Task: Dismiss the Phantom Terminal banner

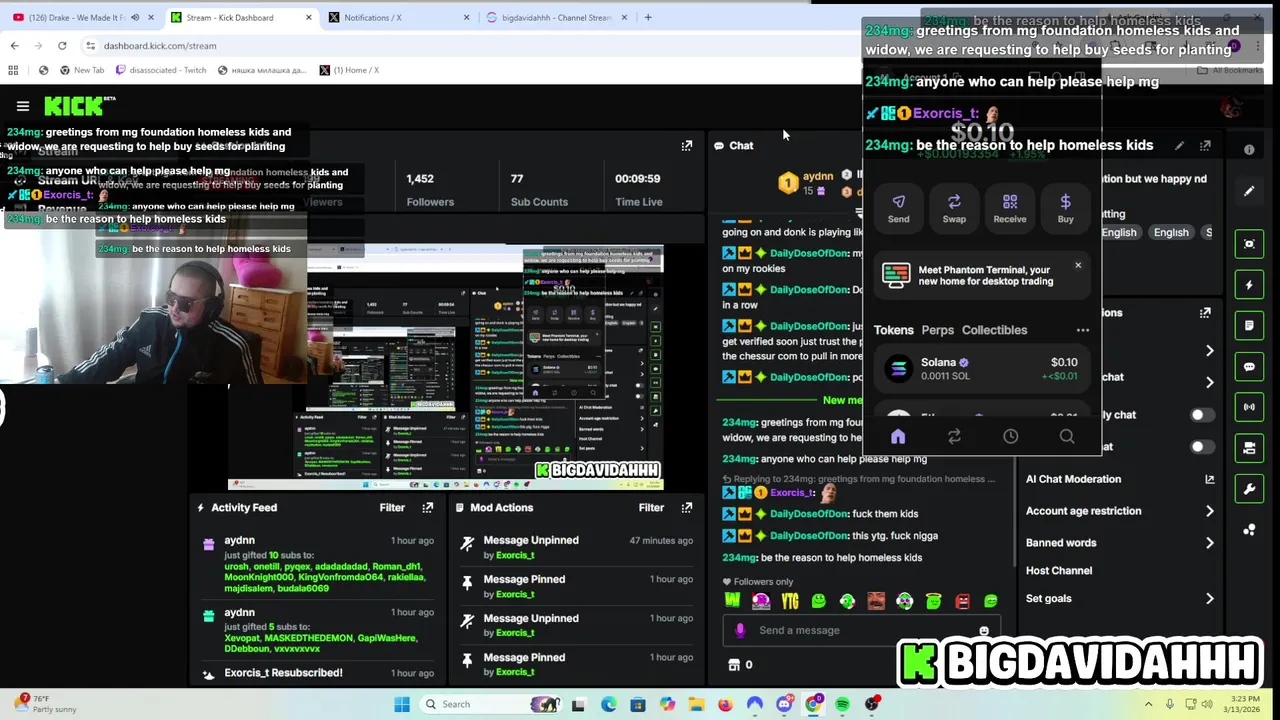Action: [1078, 265]
